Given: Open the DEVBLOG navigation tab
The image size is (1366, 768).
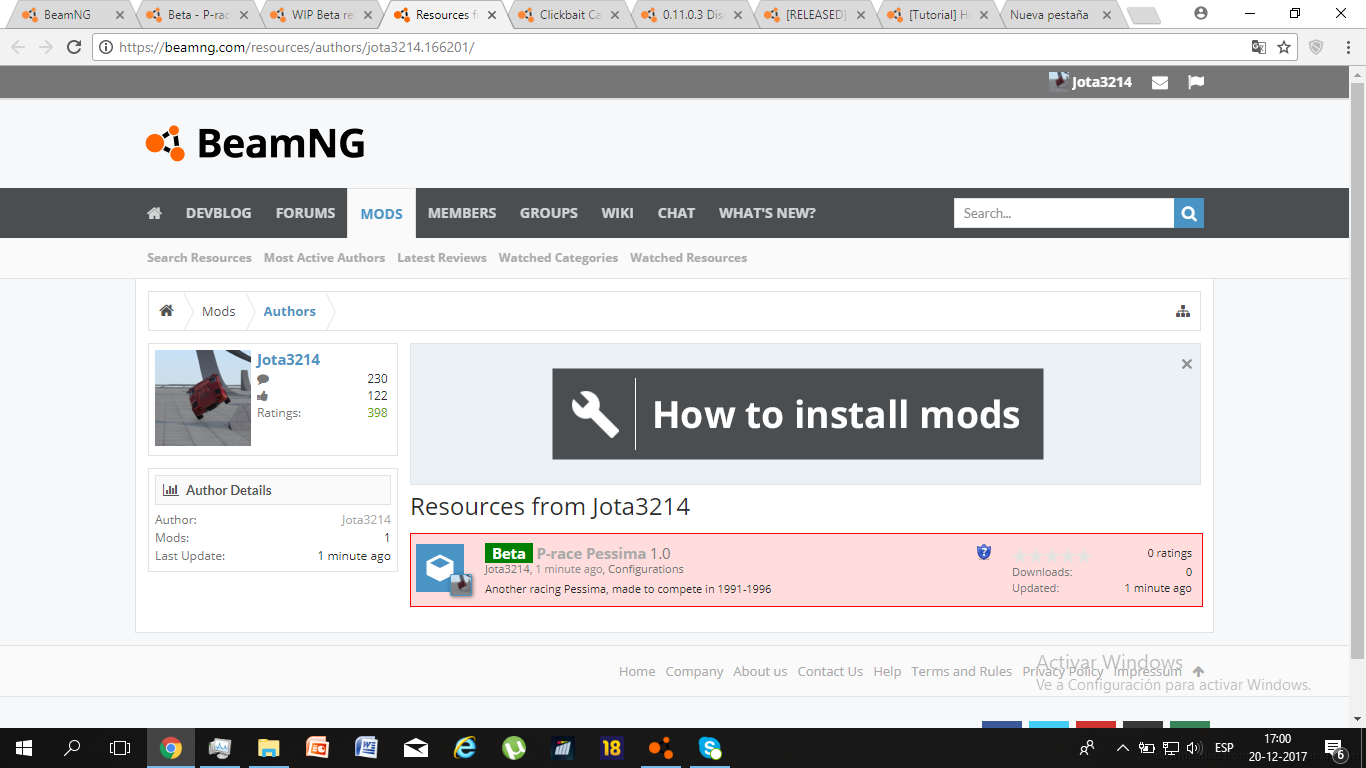Looking at the screenshot, I should point(219,213).
